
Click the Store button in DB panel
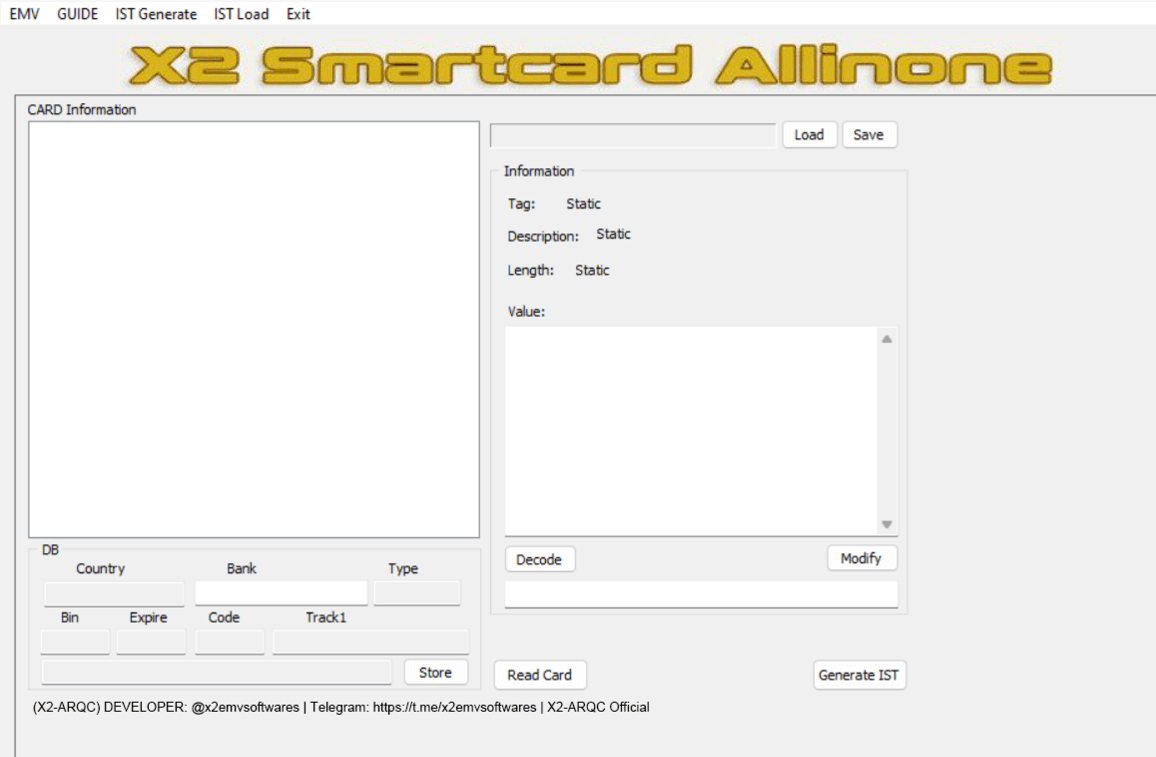(436, 672)
